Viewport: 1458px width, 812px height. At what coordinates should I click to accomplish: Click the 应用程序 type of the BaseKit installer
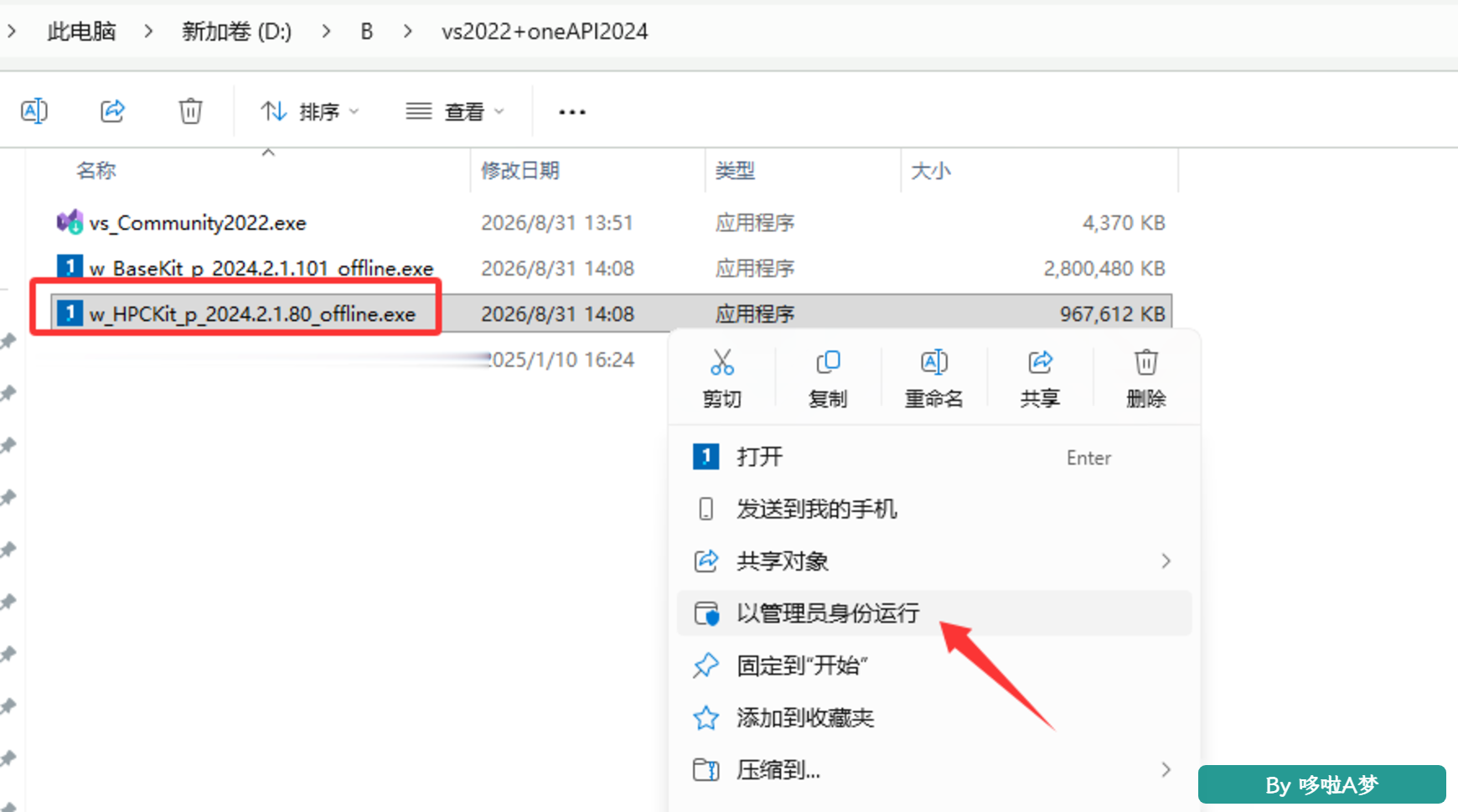pyautogui.click(x=755, y=268)
